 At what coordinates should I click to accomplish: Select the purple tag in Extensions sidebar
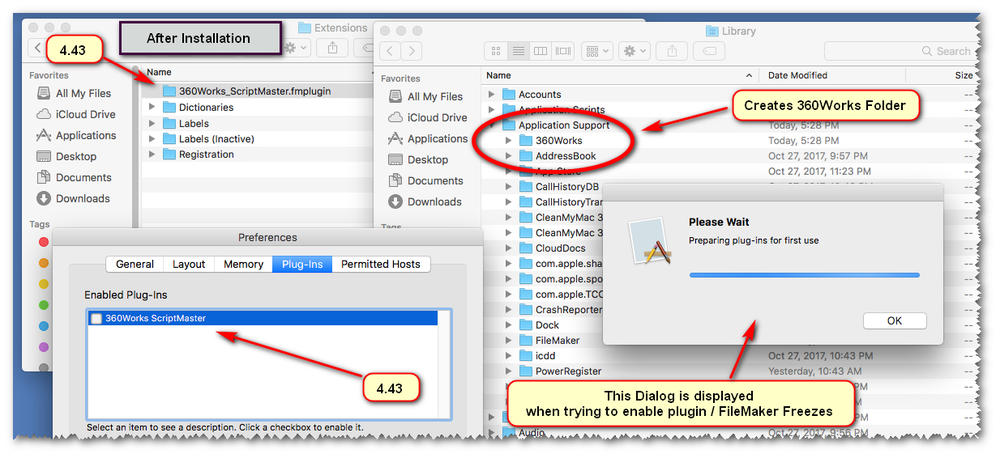44,347
